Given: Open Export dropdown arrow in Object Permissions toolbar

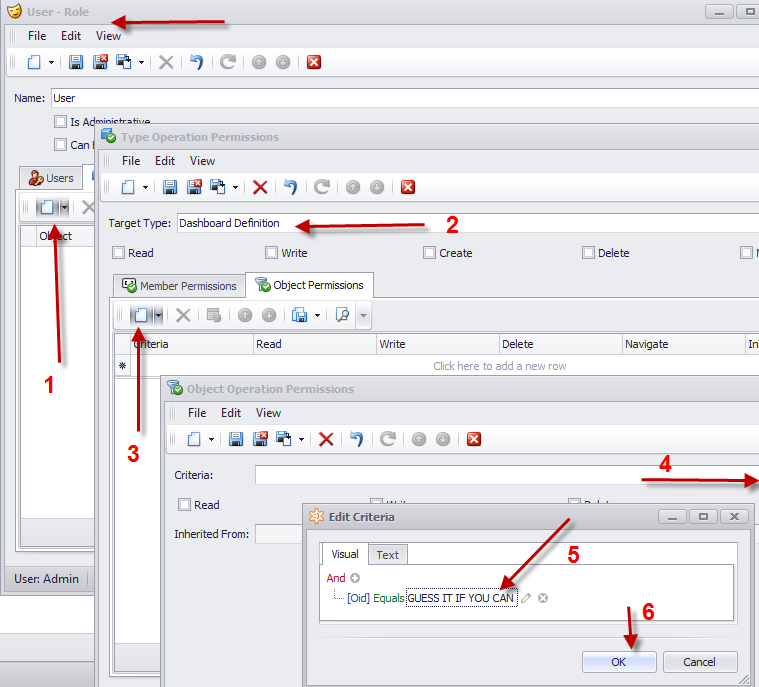Looking at the screenshot, I should (318, 316).
